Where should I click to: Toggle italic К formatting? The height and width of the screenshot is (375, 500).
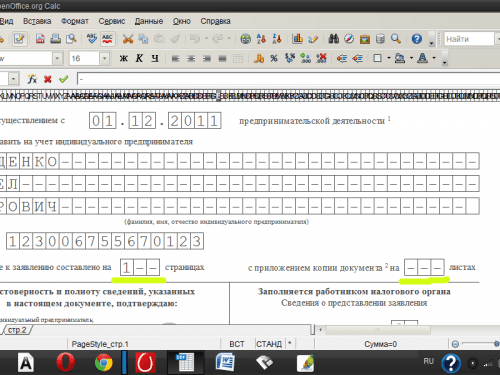[x=139, y=59]
